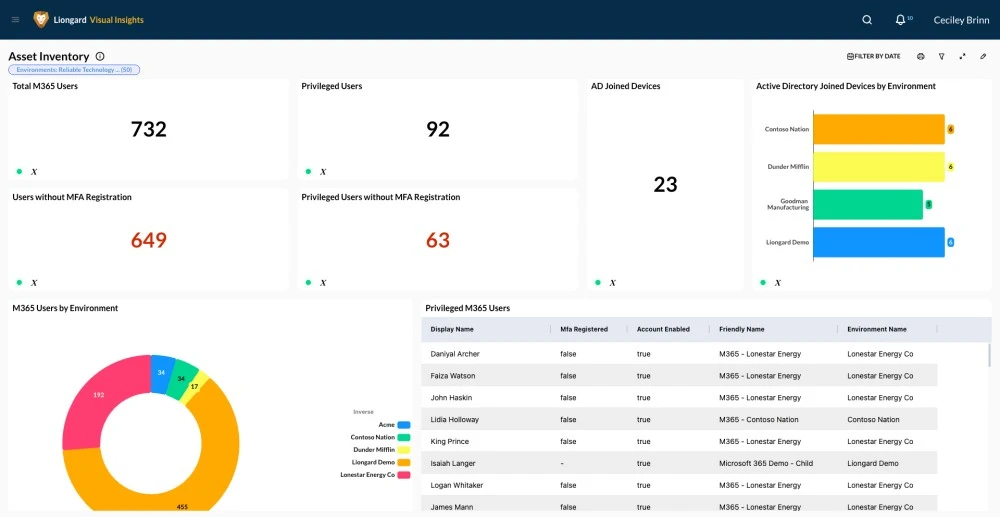Edit the dashboard with the pencil icon
Image resolution: width=1000 pixels, height=517 pixels.
click(x=983, y=57)
